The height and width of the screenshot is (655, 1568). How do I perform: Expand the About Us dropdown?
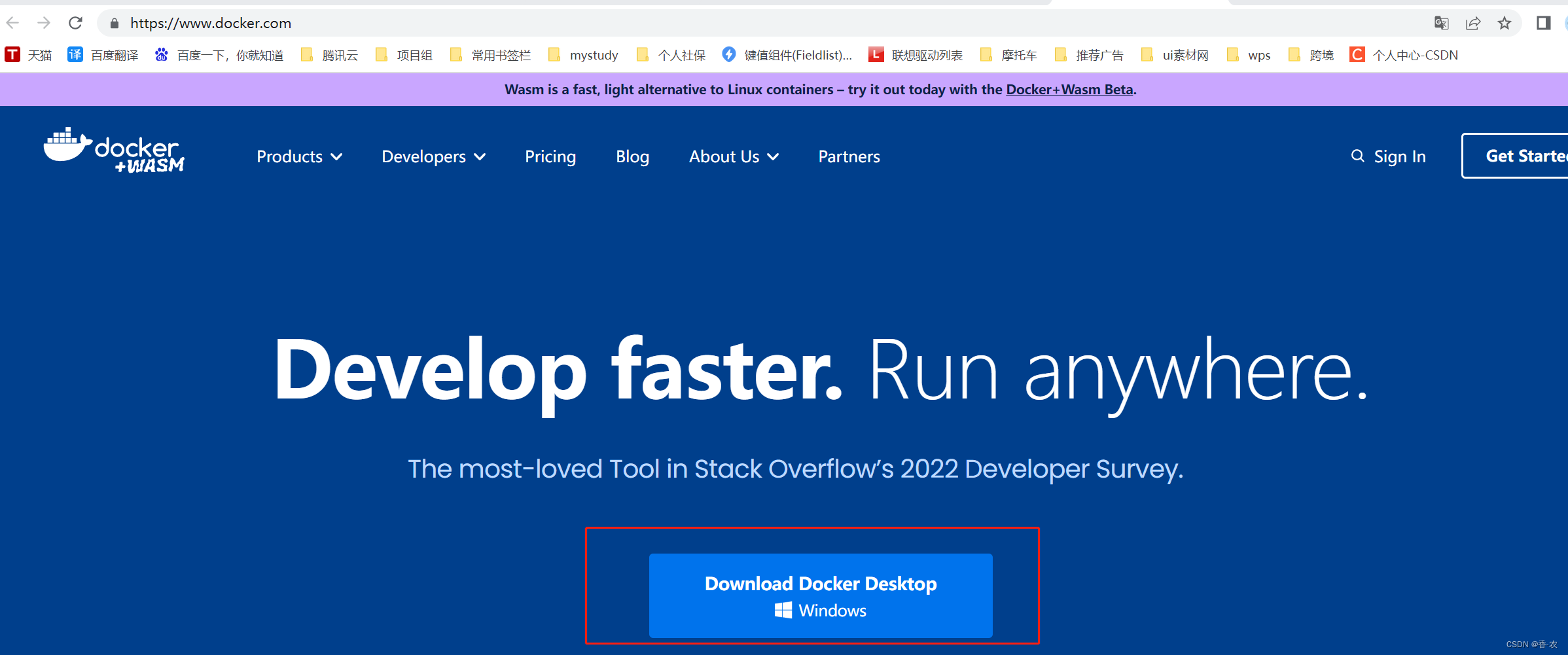click(734, 156)
